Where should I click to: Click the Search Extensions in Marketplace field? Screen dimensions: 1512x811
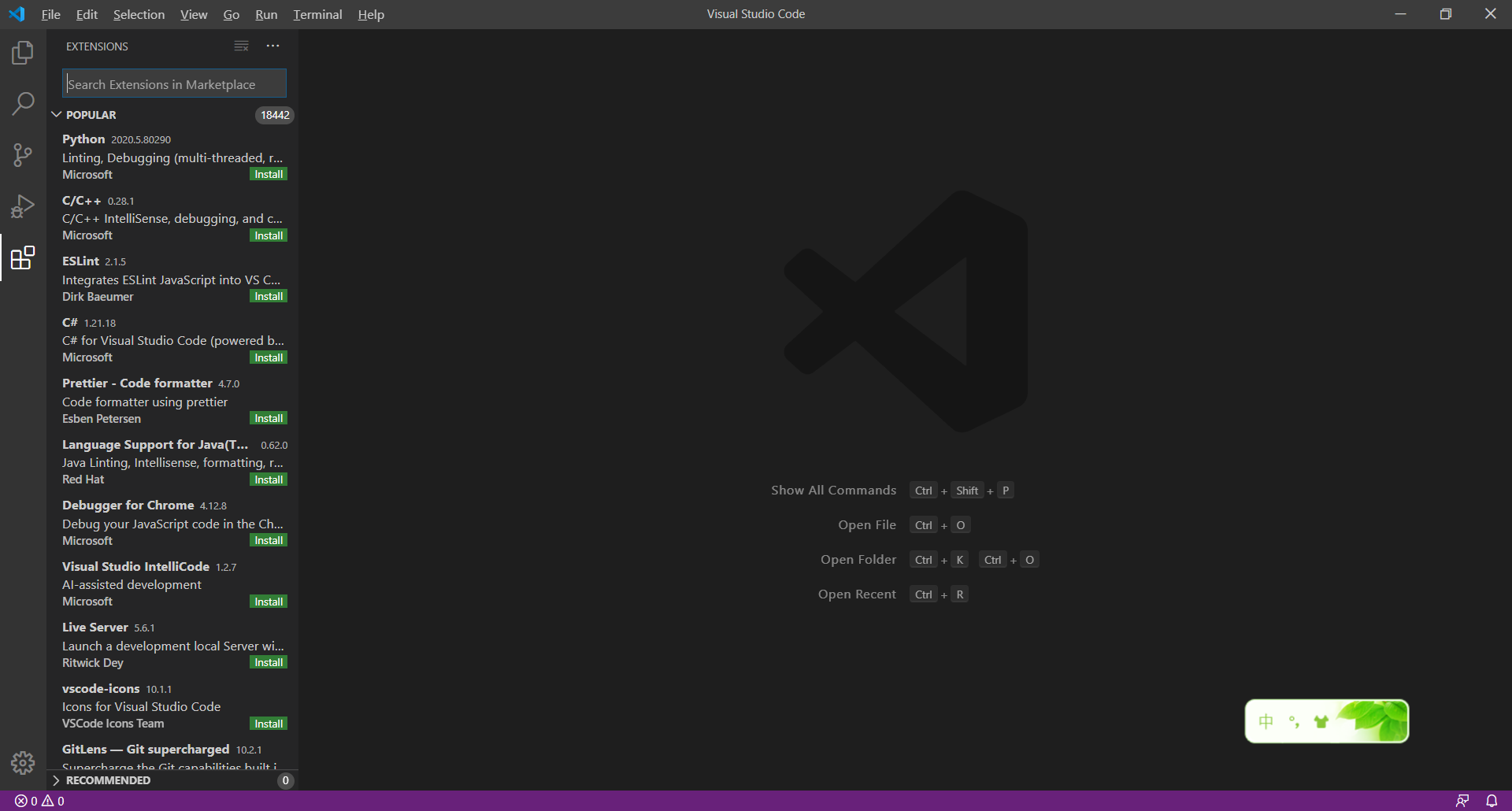(x=173, y=84)
